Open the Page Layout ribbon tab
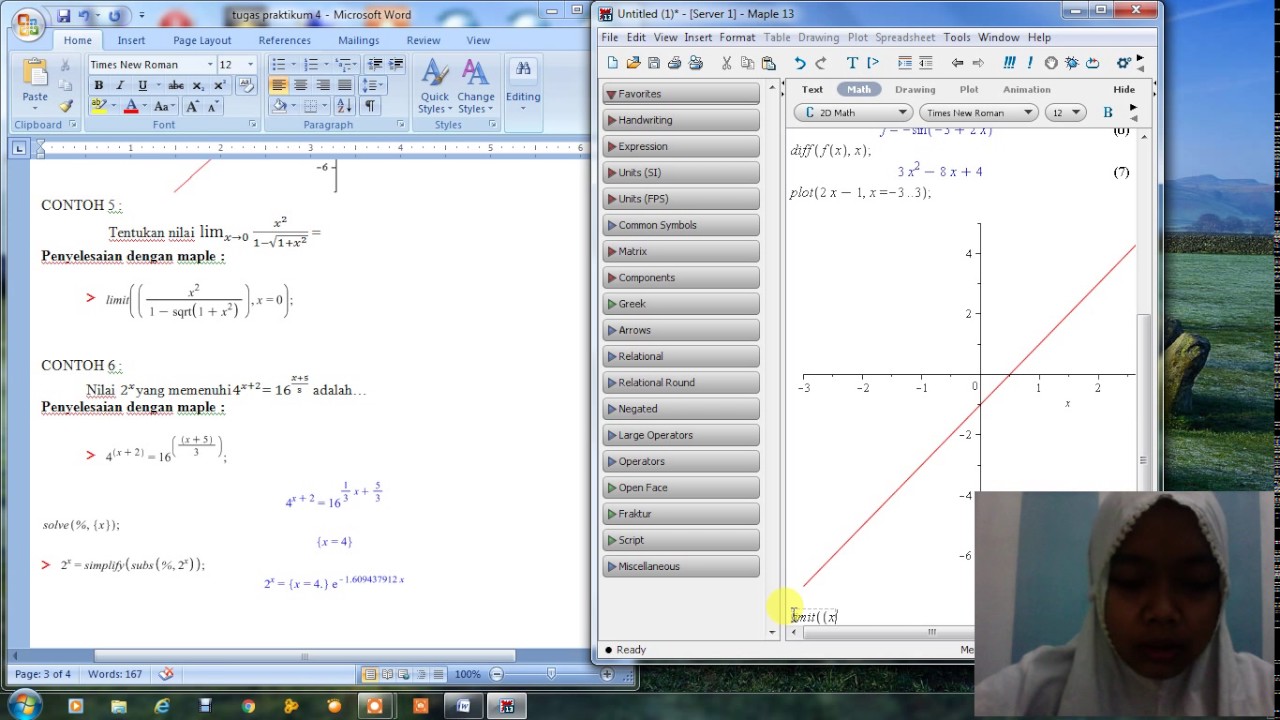The height and width of the screenshot is (720, 1280). tap(202, 40)
